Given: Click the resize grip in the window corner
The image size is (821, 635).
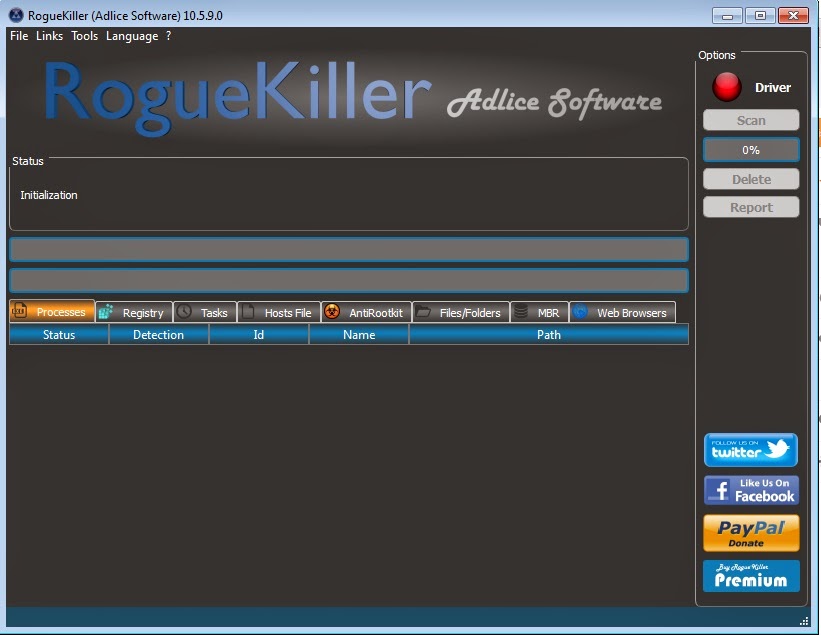Looking at the screenshot, I should tap(804, 621).
